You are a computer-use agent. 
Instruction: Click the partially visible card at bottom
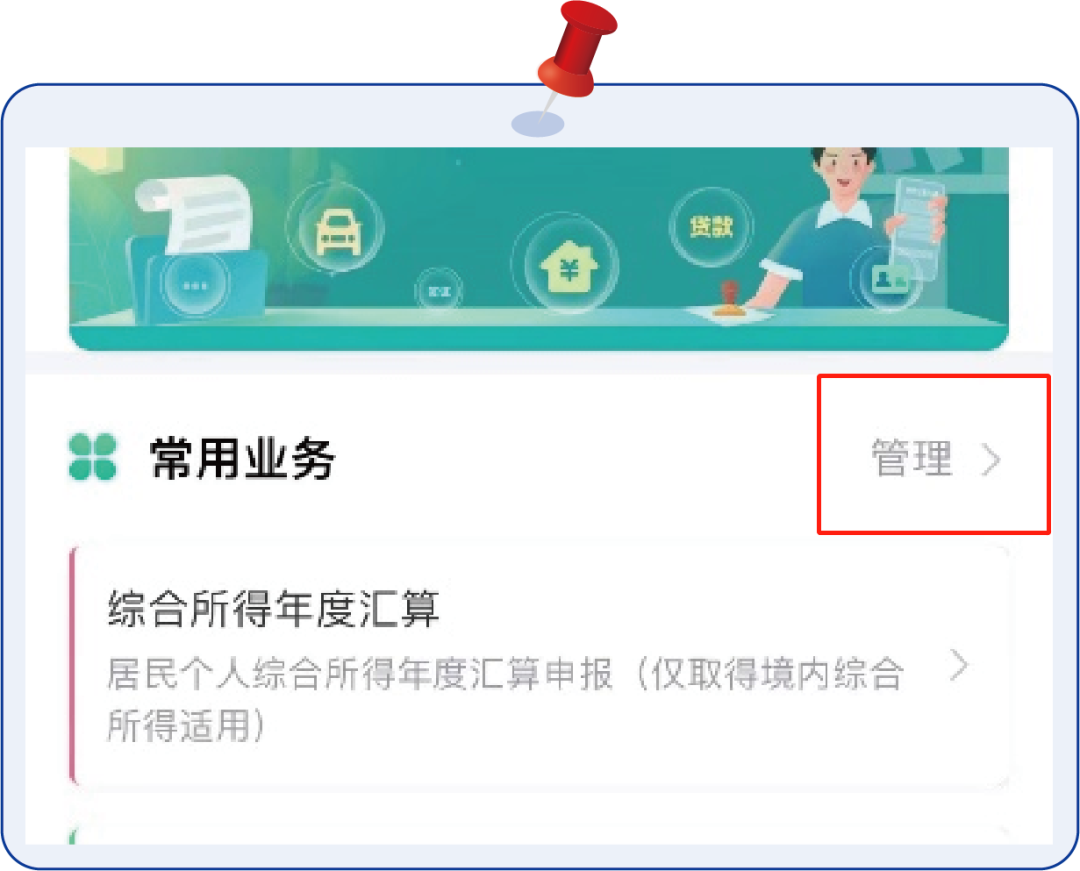[x=540, y=835]
